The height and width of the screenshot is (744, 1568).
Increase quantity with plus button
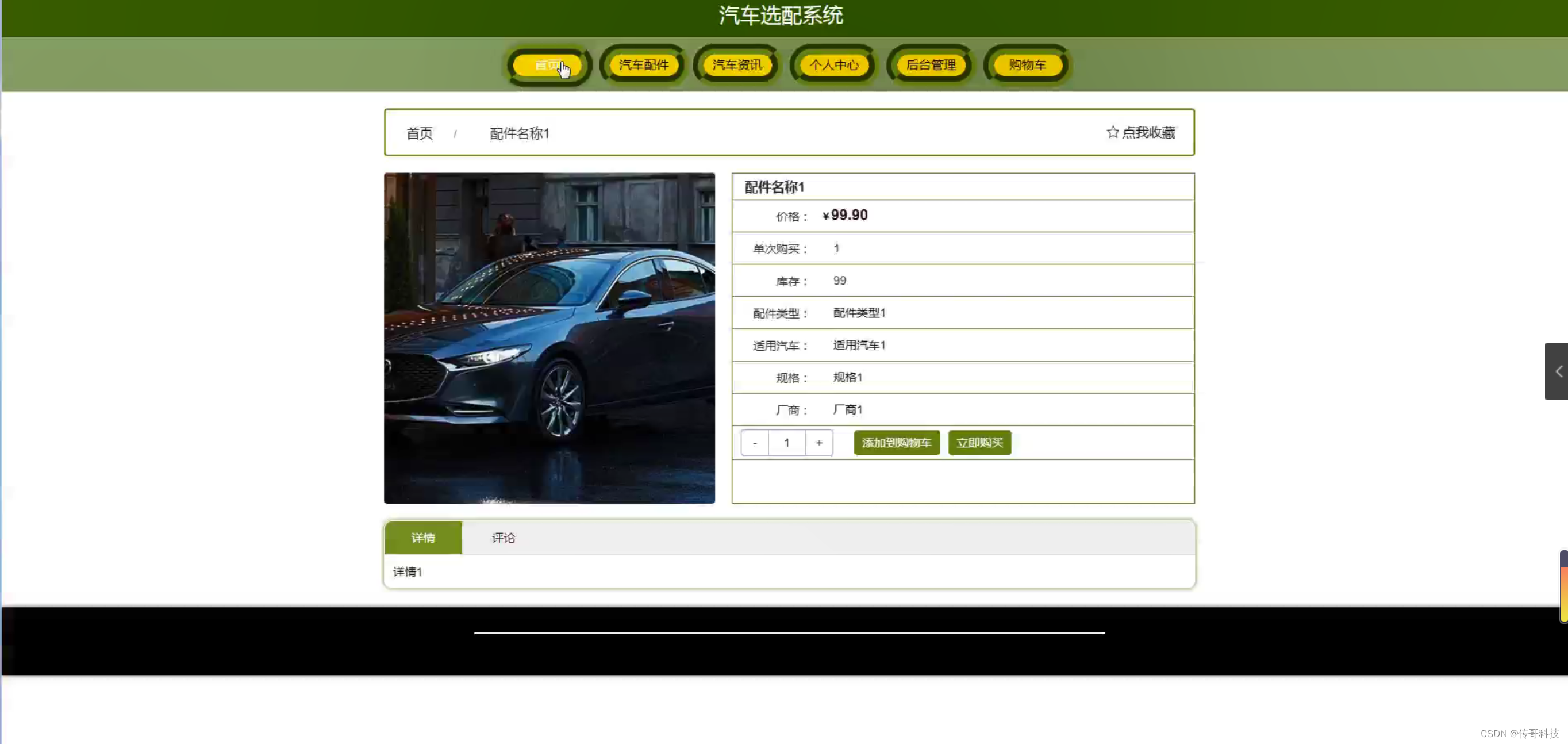coord(818,443)
